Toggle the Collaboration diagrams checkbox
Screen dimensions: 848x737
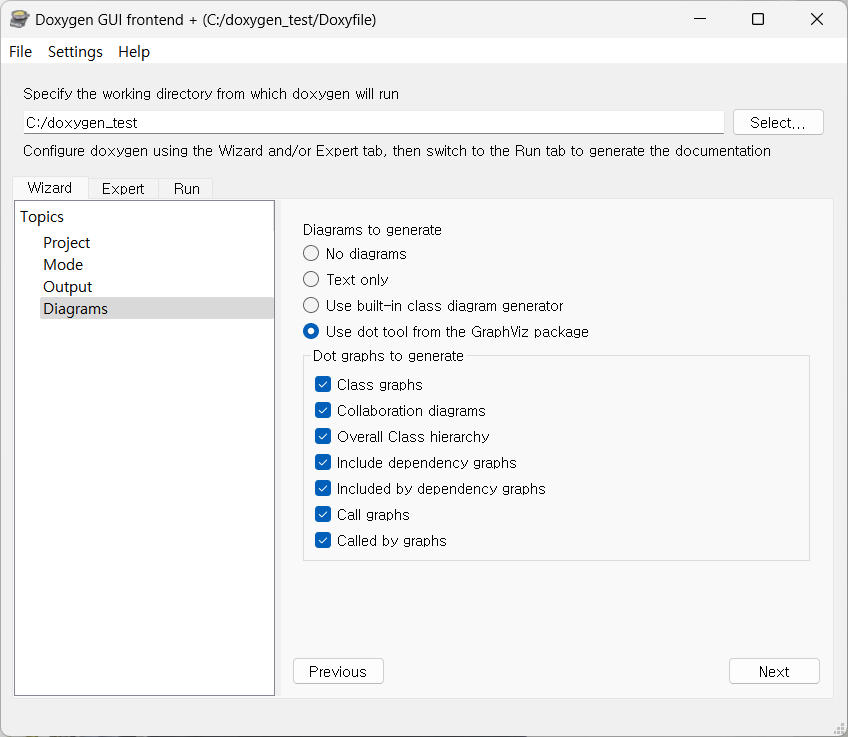click(x=323, y=410)
